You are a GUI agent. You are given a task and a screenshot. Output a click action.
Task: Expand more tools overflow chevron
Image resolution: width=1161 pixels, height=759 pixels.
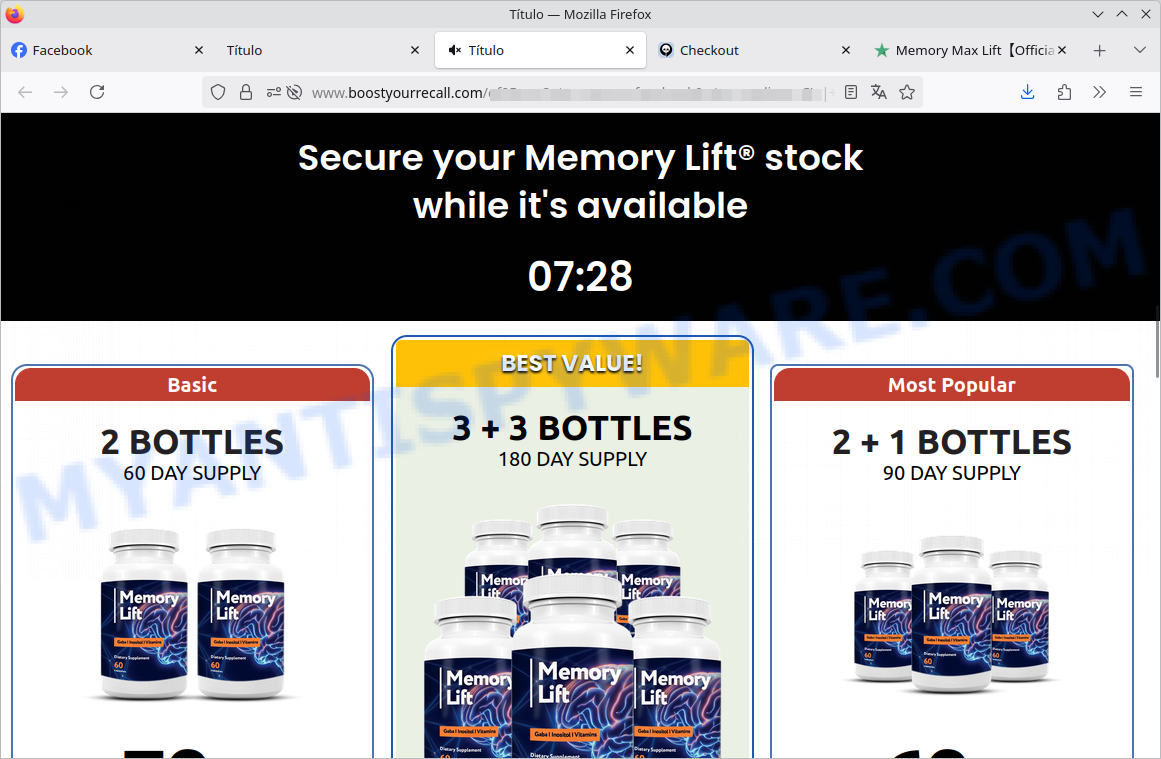pos(1100,92)
